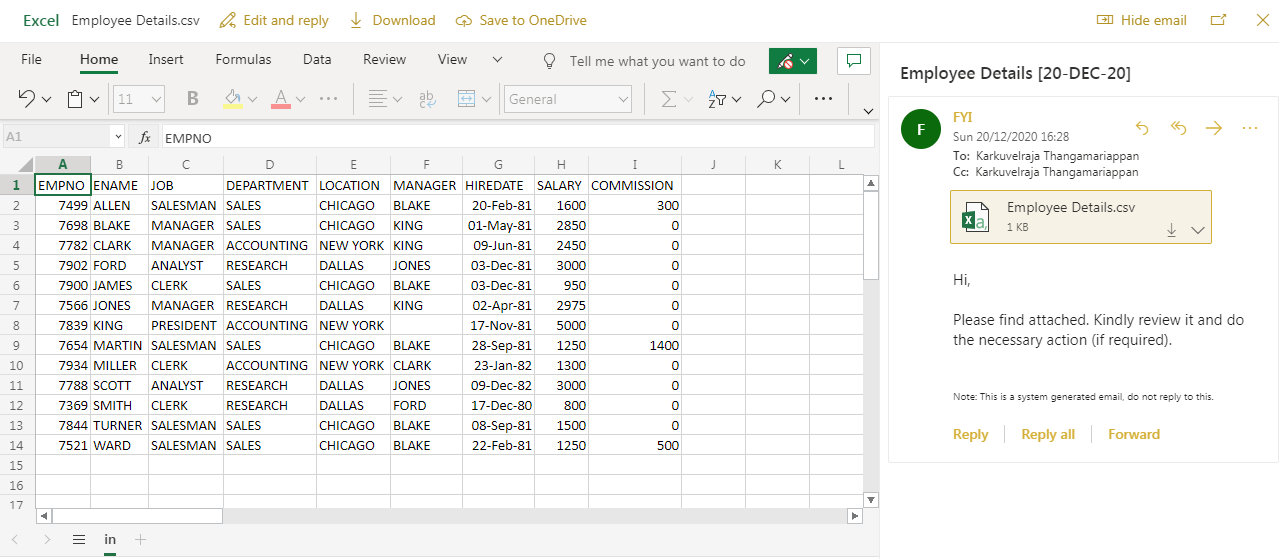The height and width of the screenshot is (559, 1279).
Task: Expand the Paste options arrow
Action: pos(95,100)
